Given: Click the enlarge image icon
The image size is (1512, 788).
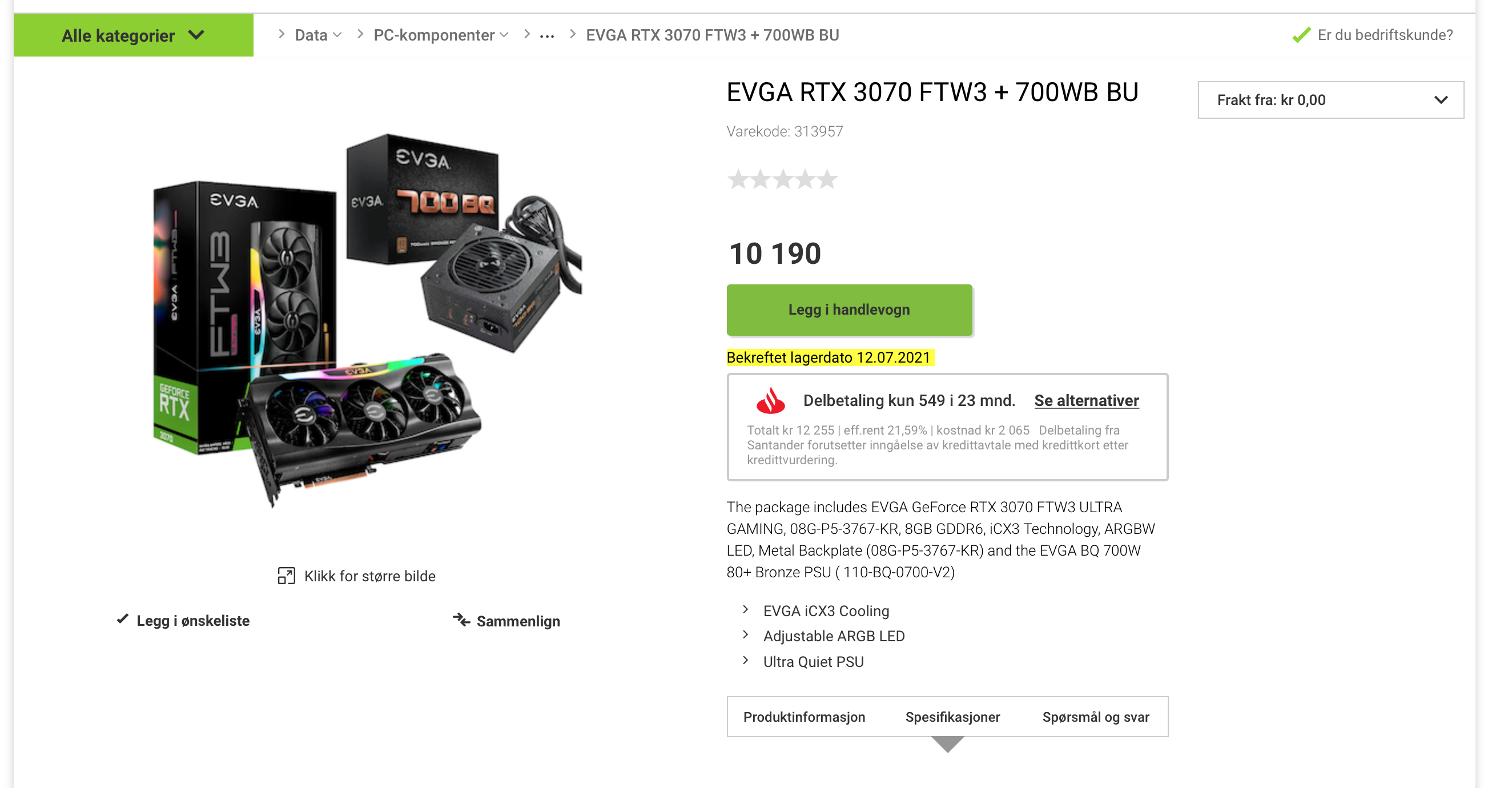Looking at the screenshot, I should point(286,576).
